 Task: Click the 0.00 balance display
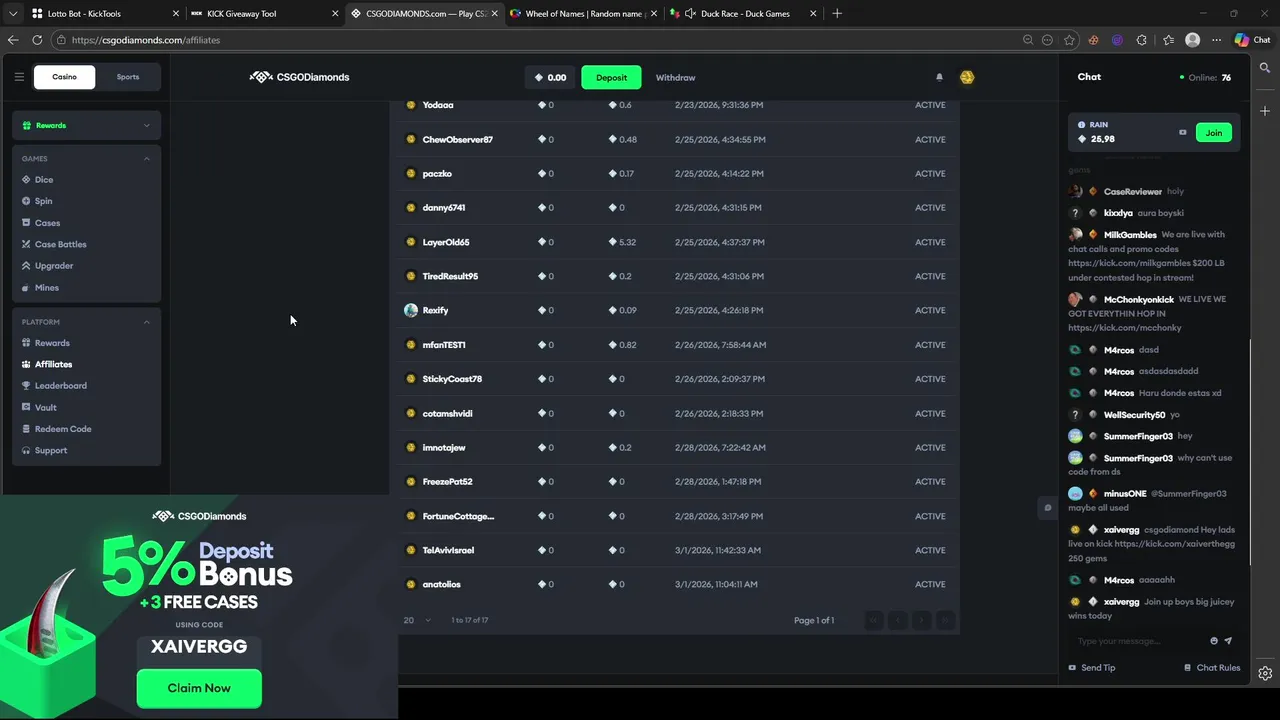click(x=550, y=77)
